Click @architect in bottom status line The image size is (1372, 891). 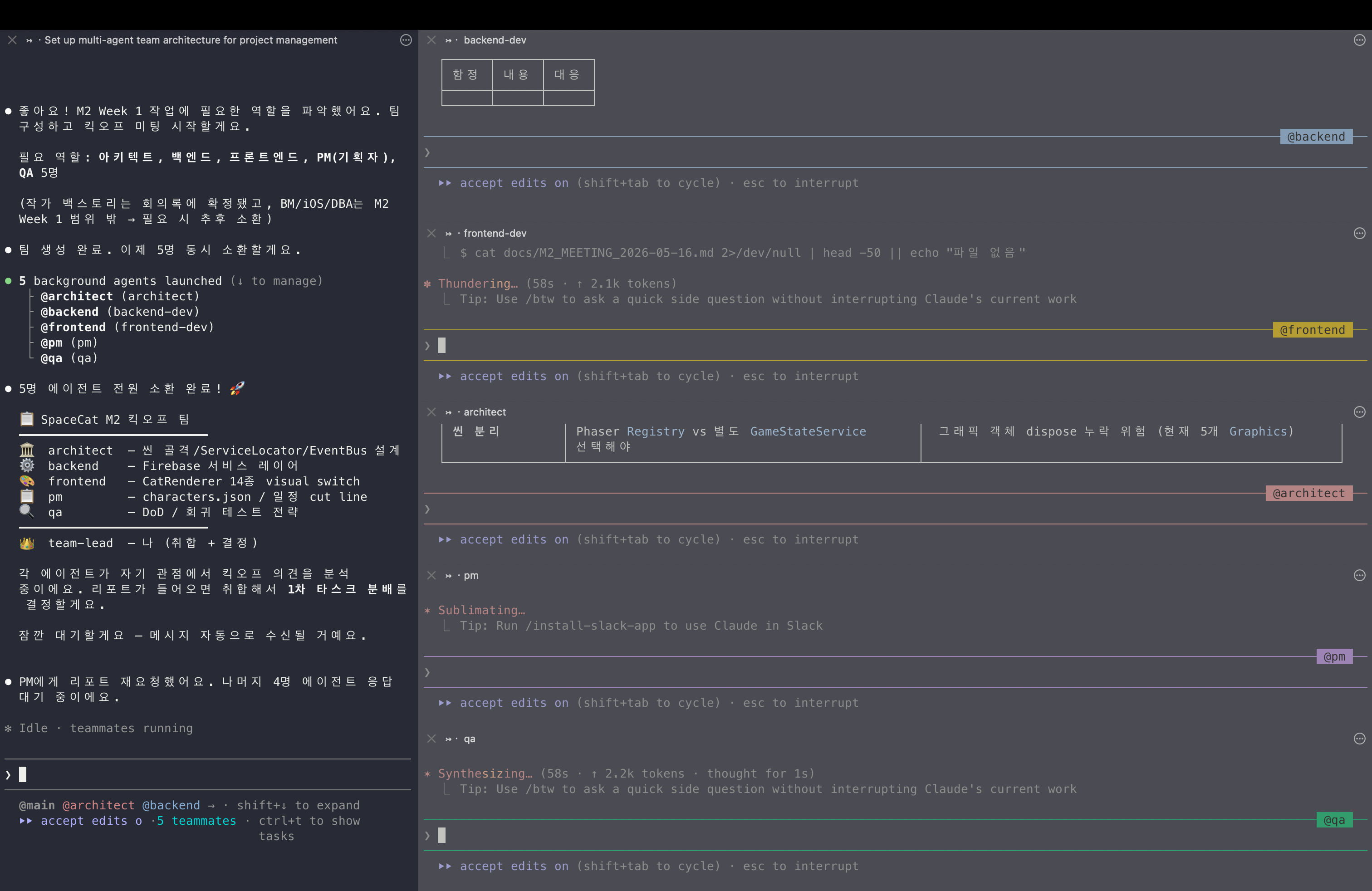98,805
